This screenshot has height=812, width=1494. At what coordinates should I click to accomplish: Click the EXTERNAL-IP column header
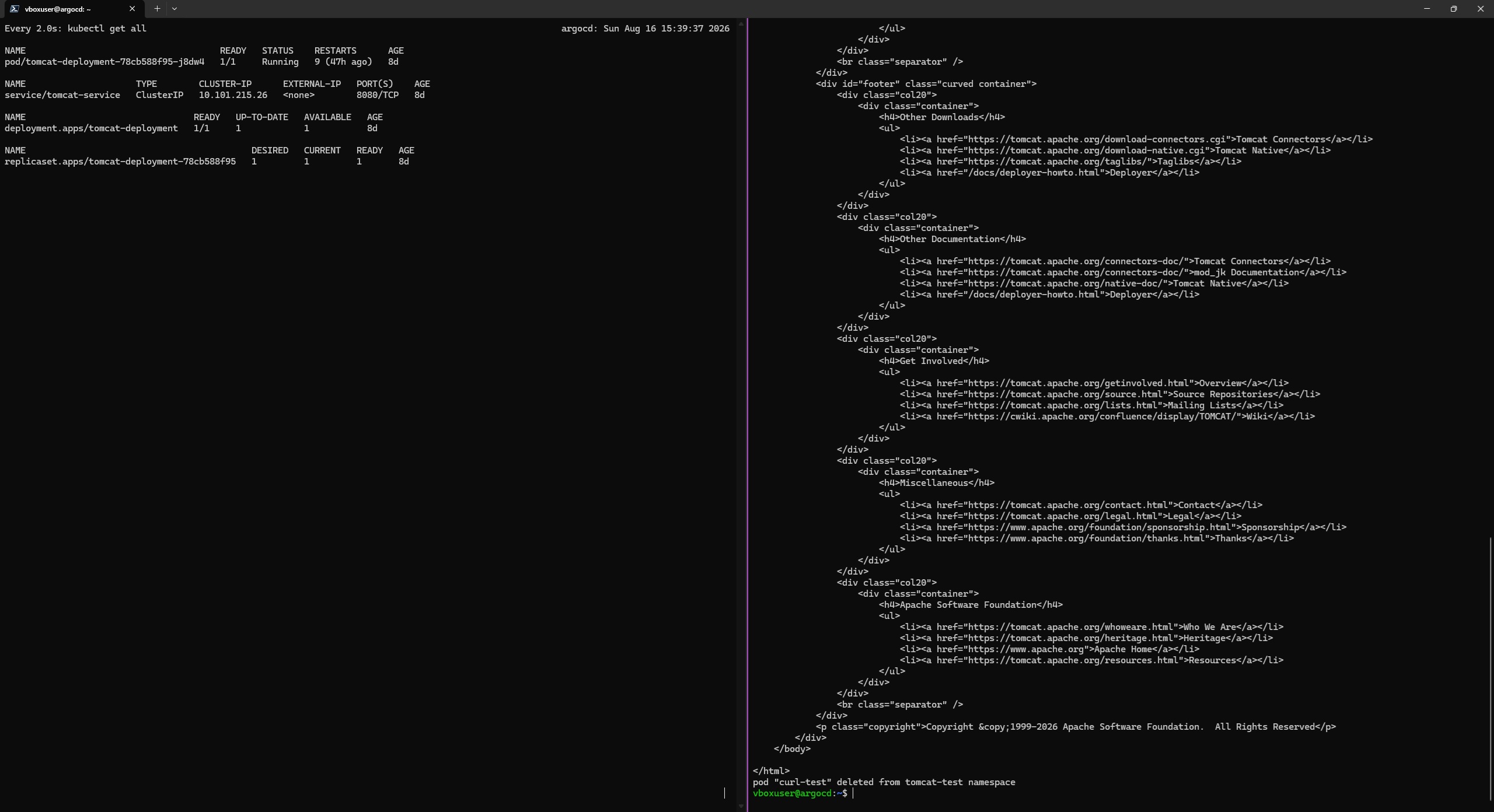[312, 84]
